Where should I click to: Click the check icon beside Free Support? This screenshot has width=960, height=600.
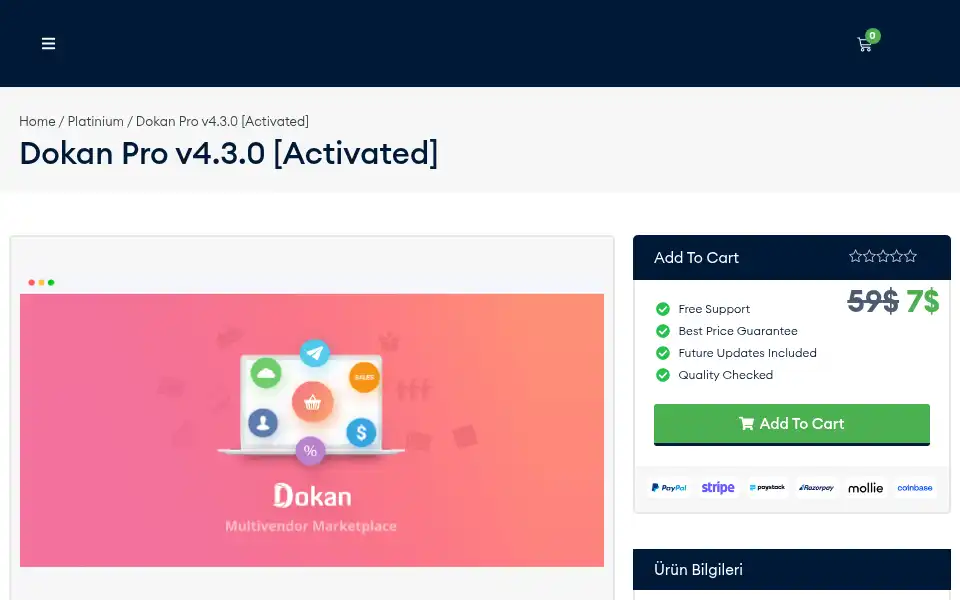[662, 309]
